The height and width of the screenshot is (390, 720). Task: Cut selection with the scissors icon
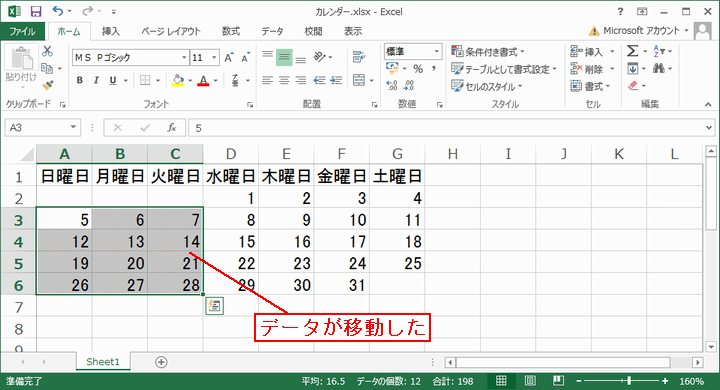pos(47,51)
